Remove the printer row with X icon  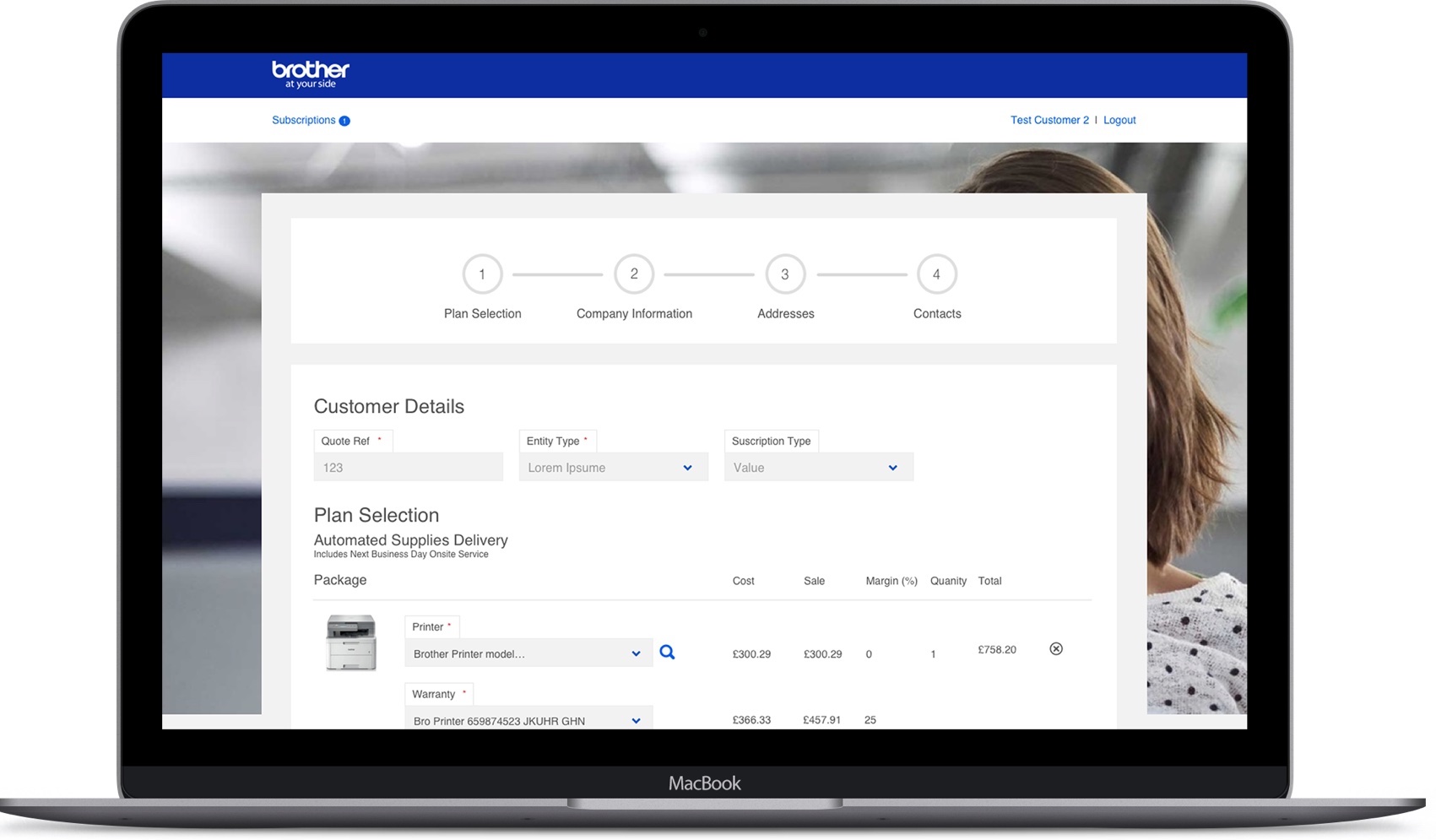coord(1055,649)
